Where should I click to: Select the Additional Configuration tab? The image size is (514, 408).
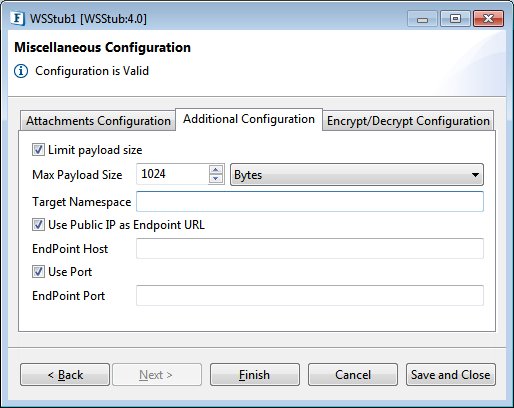point(249,119)
